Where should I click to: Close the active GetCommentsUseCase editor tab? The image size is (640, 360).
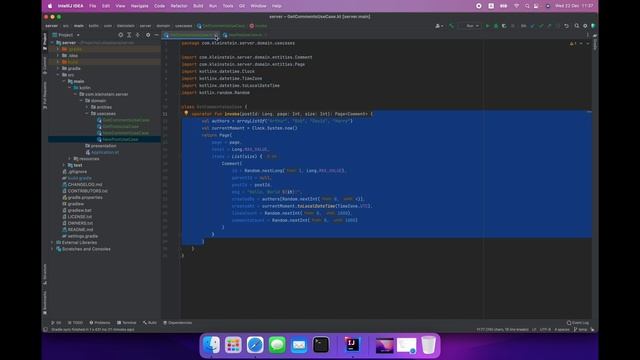point(216,36)
